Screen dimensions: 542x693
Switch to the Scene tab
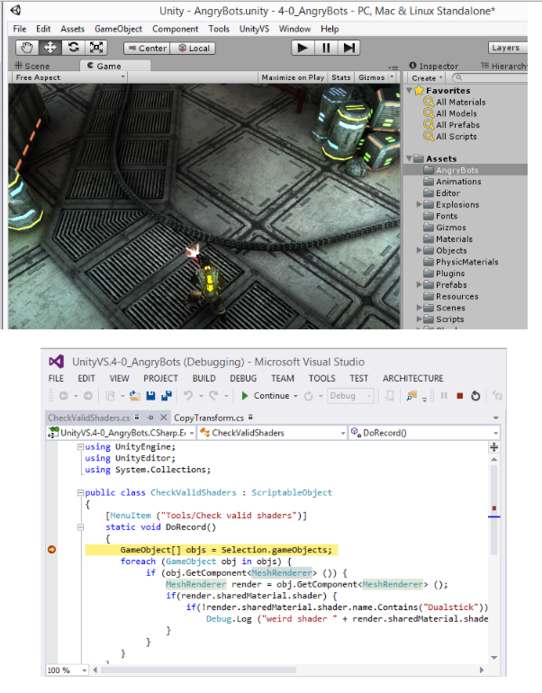32,66
